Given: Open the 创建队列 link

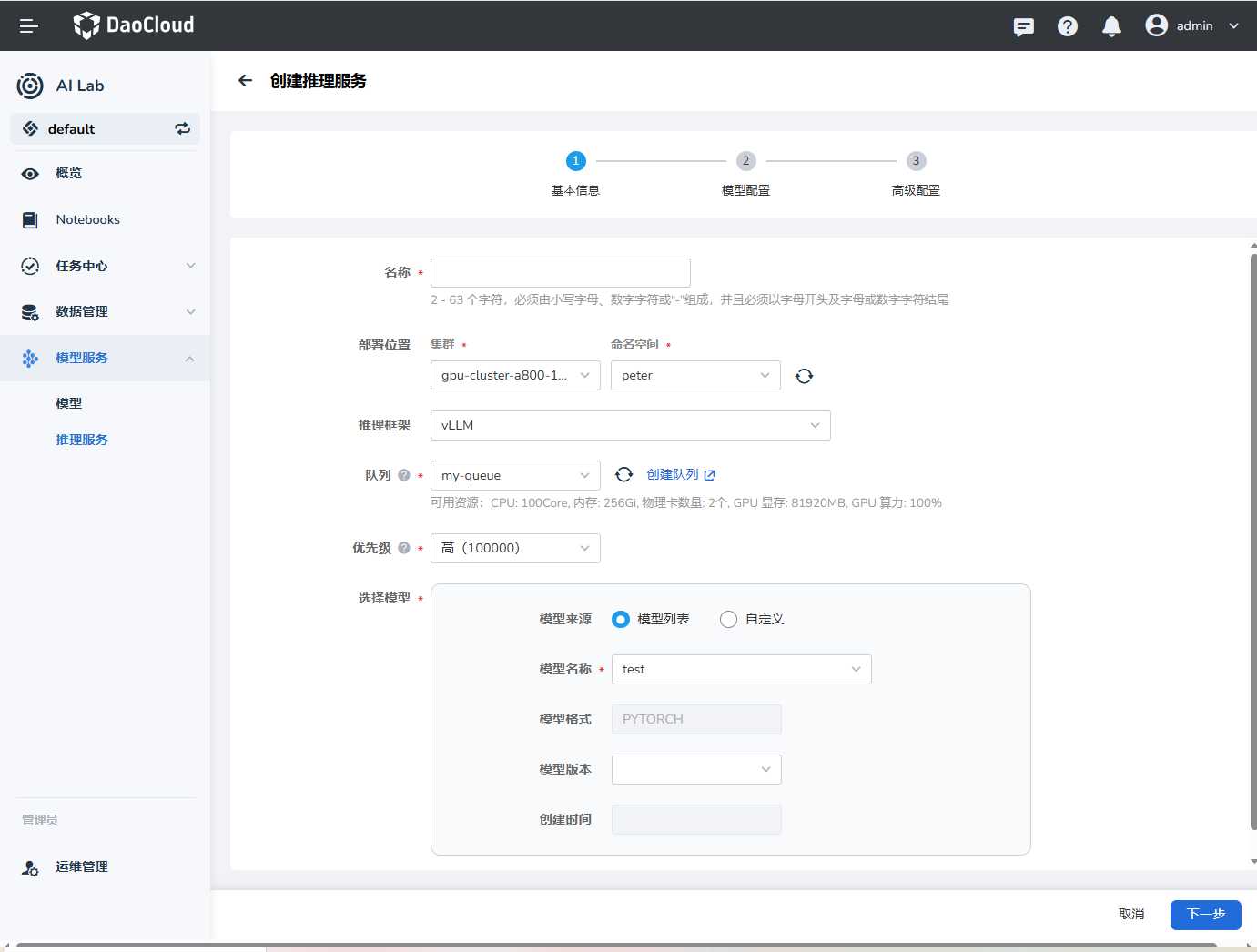Looking at the screenshot, I should click(680, 474).
